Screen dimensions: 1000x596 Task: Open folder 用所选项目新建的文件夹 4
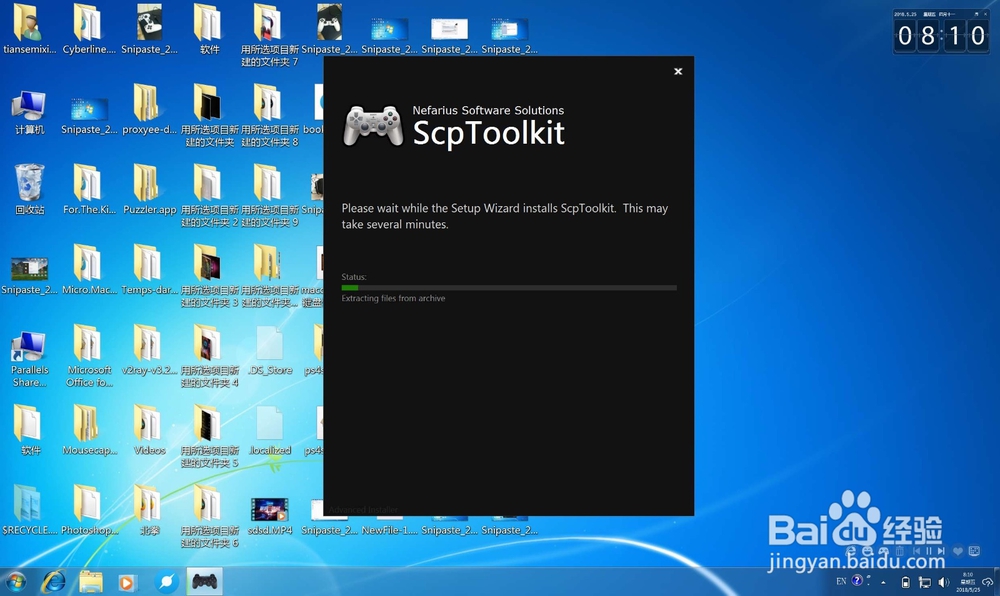pos(209,356)
